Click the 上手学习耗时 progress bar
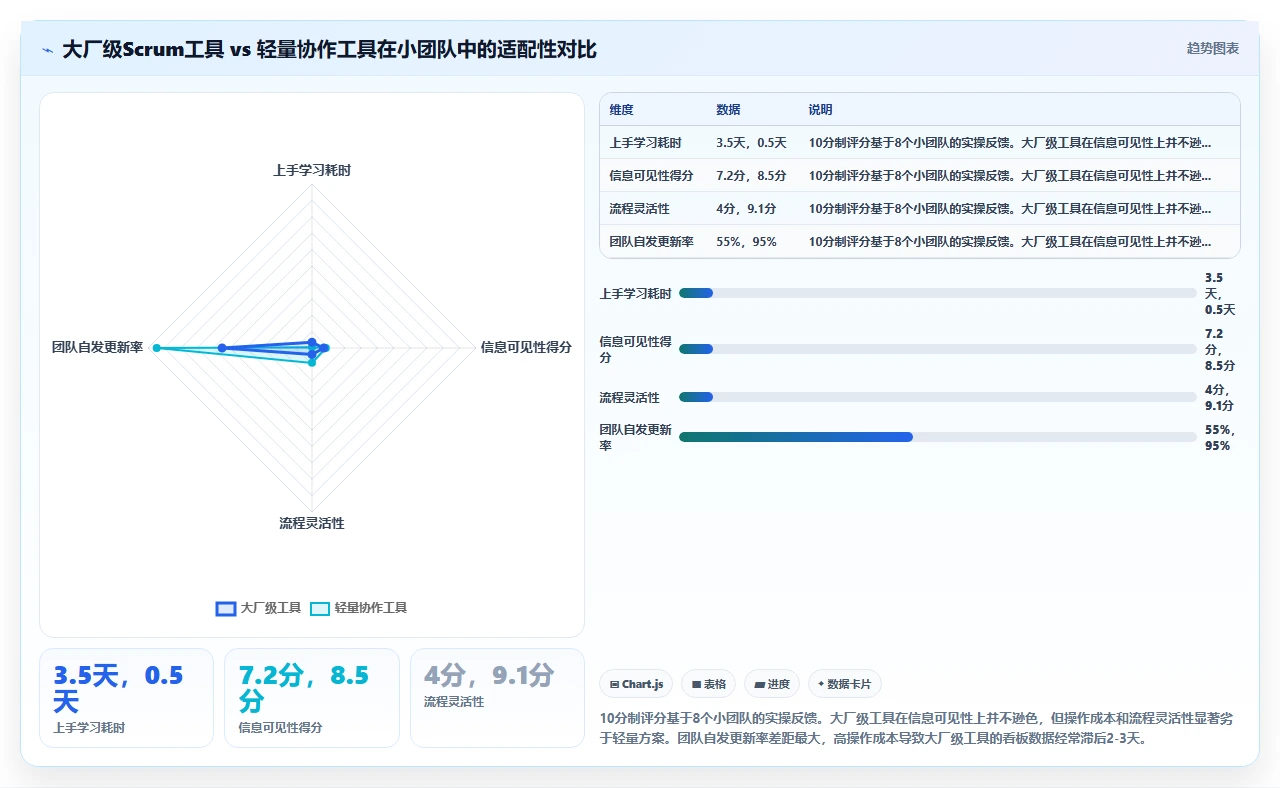Image resolution: width=1280 pixels, height=788 pixels. click(937, 293)
